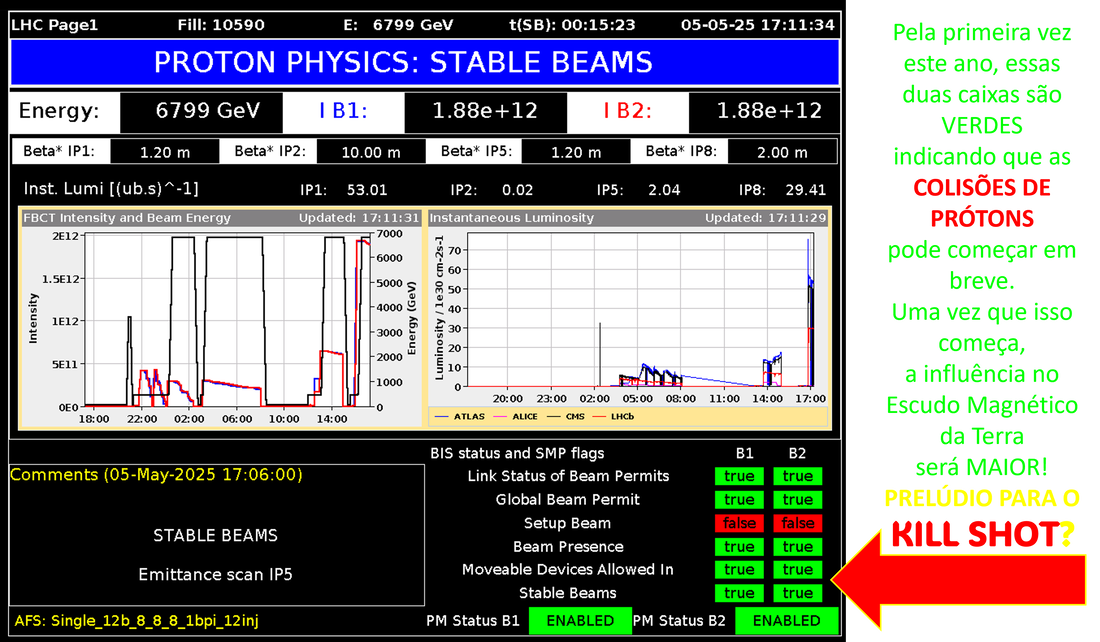Select the STABLE BEAMS comment line
The width and height of the screenshot is (1100, 642).
coord(215,535)
